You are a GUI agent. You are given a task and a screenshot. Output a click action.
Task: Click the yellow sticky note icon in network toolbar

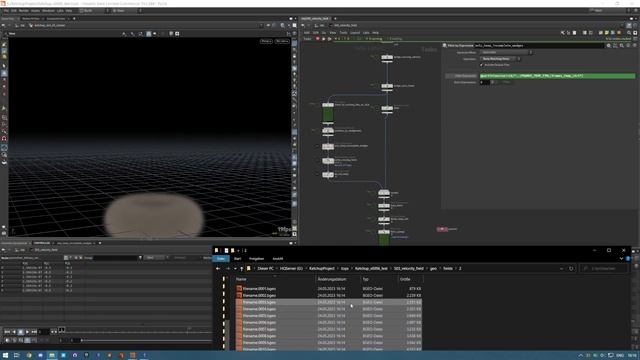click(x=607, y=33)
